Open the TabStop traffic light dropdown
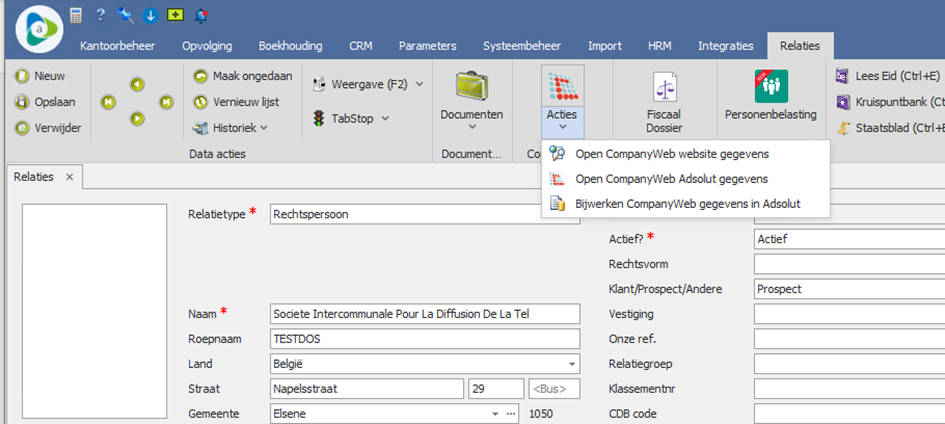The height and width of the screenshot is (424, 945). point(350,118)
